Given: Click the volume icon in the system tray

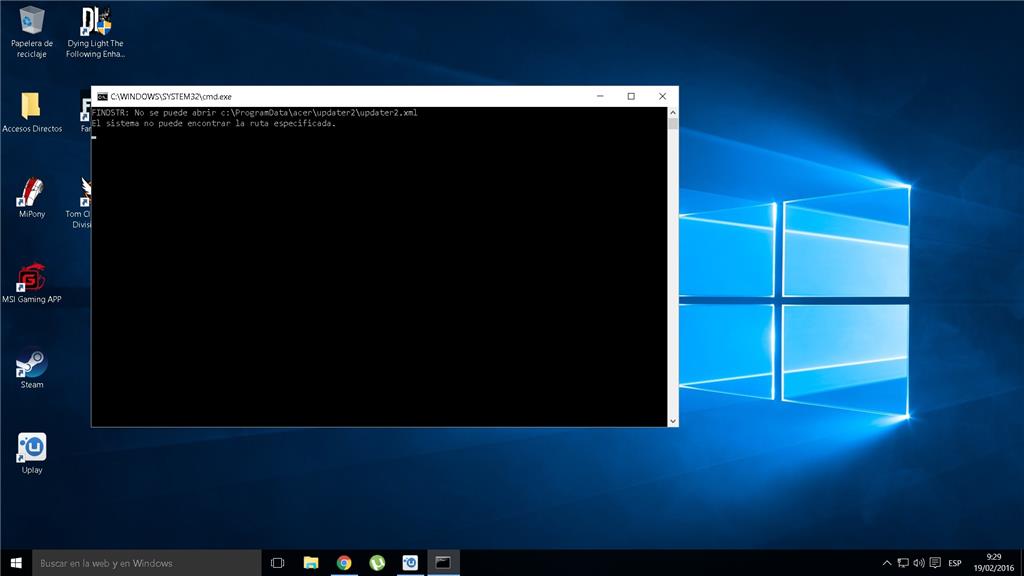Looking at the screenshot, I should pyautogui.click(x=919, y=563).
